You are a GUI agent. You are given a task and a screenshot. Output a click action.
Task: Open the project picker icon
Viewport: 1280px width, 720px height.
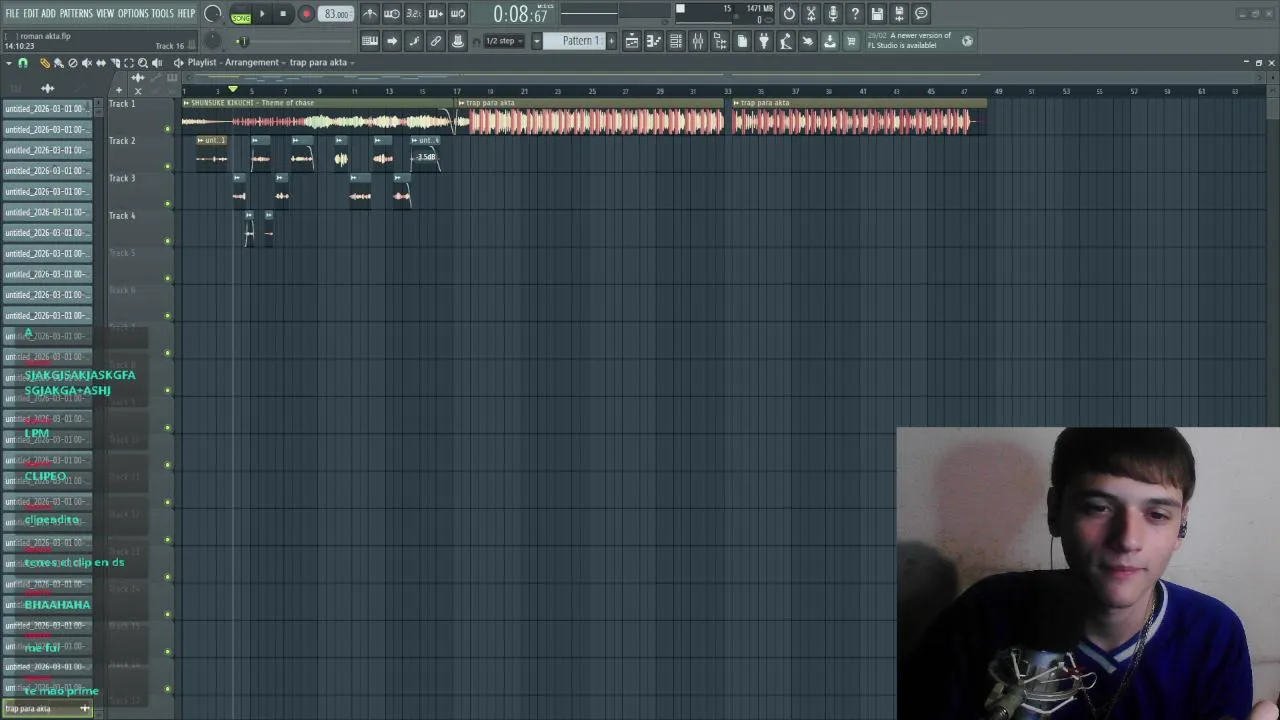tap(742, 41)
